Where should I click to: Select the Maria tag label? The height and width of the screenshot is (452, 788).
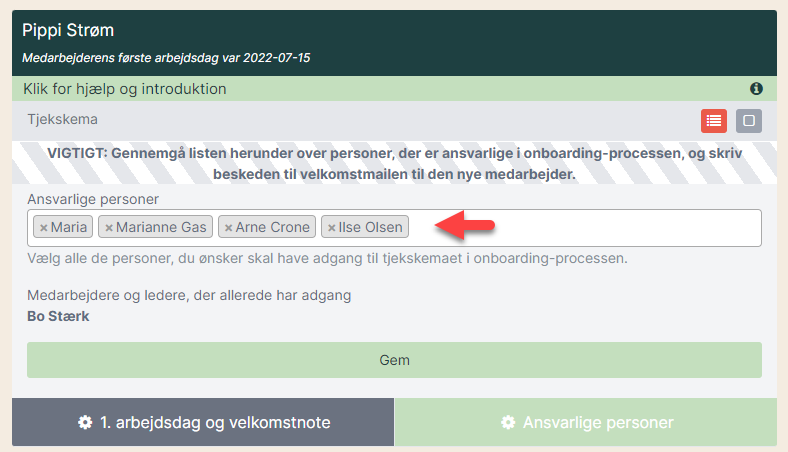pyautogui.click(x=69, y=228)
